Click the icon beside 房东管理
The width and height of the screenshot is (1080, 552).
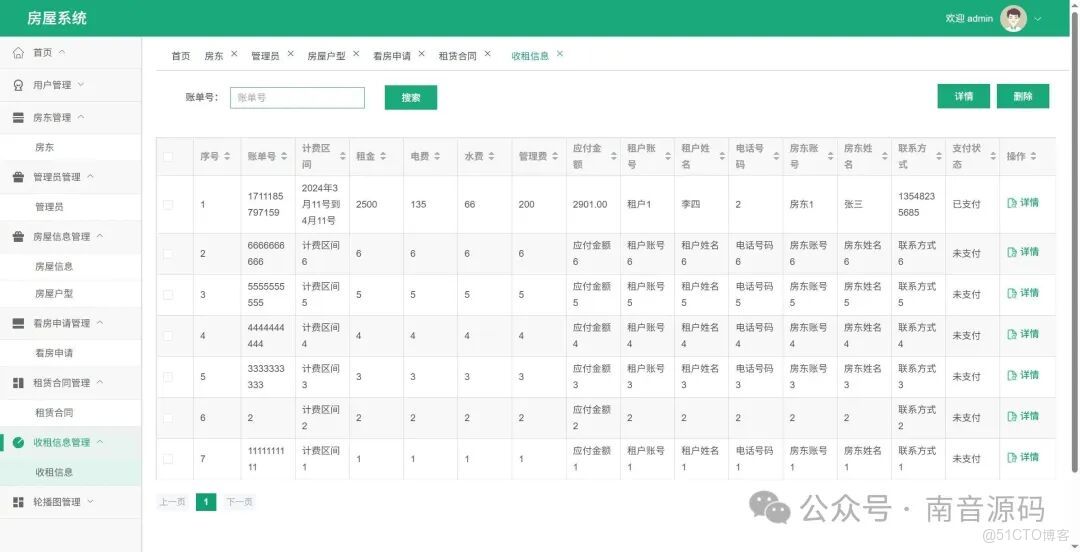pos(19,117)
